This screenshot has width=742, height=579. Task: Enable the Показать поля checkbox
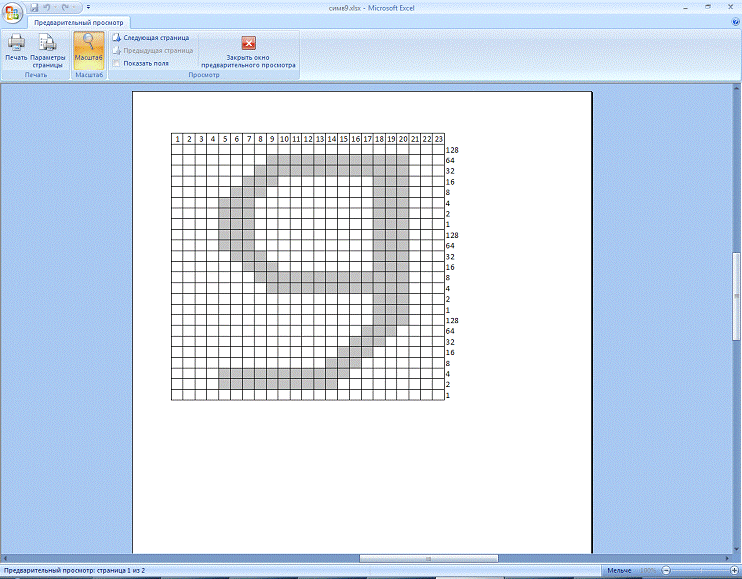(116, 63)
